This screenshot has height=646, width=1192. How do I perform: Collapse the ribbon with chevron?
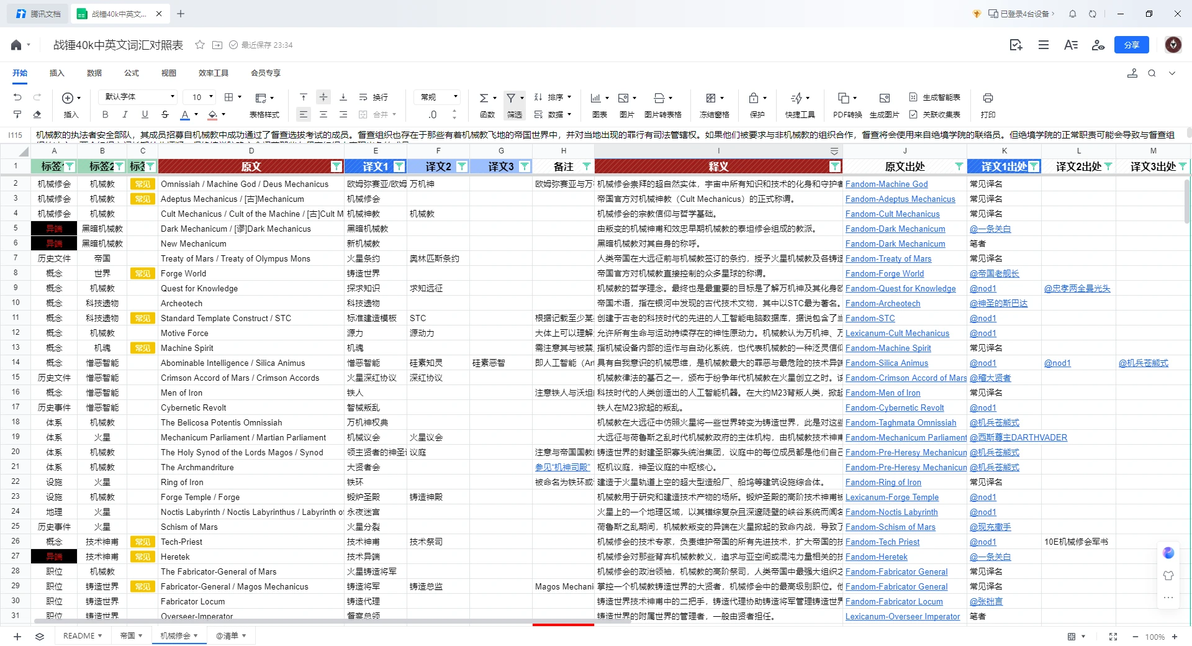(x=1171, y=73)
